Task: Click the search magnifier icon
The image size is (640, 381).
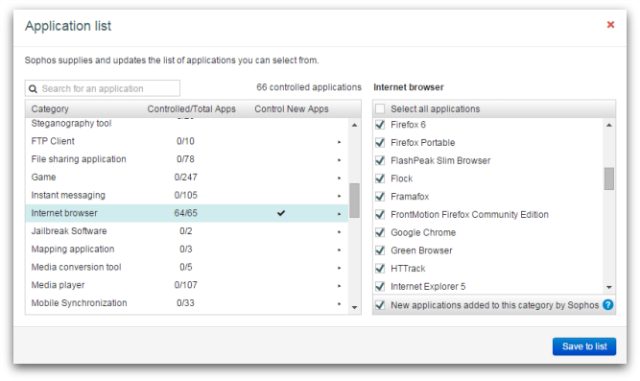Action: click(x=33, y=89)
